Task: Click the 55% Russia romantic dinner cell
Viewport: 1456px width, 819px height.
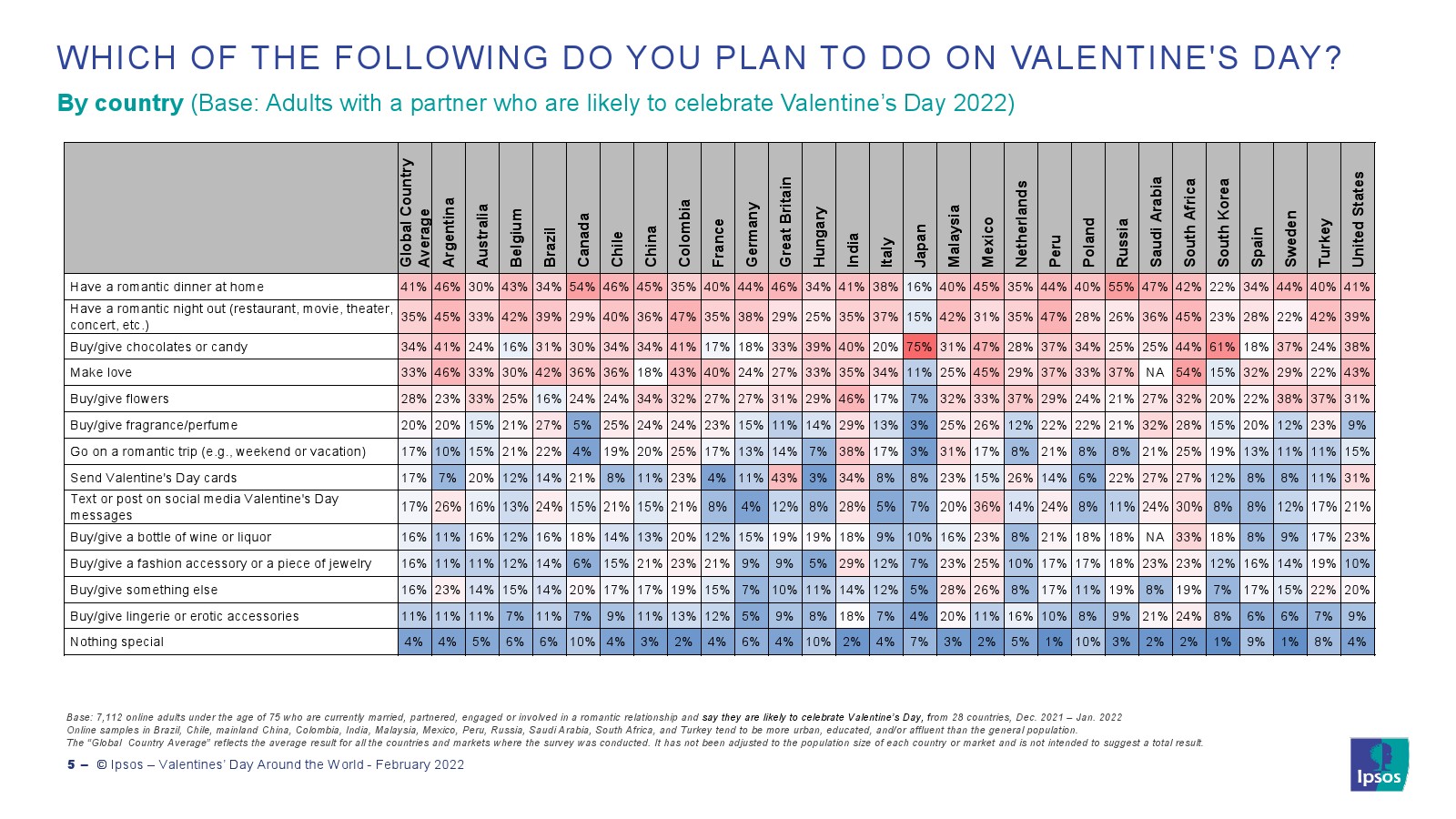Action: click(1122, 287)
